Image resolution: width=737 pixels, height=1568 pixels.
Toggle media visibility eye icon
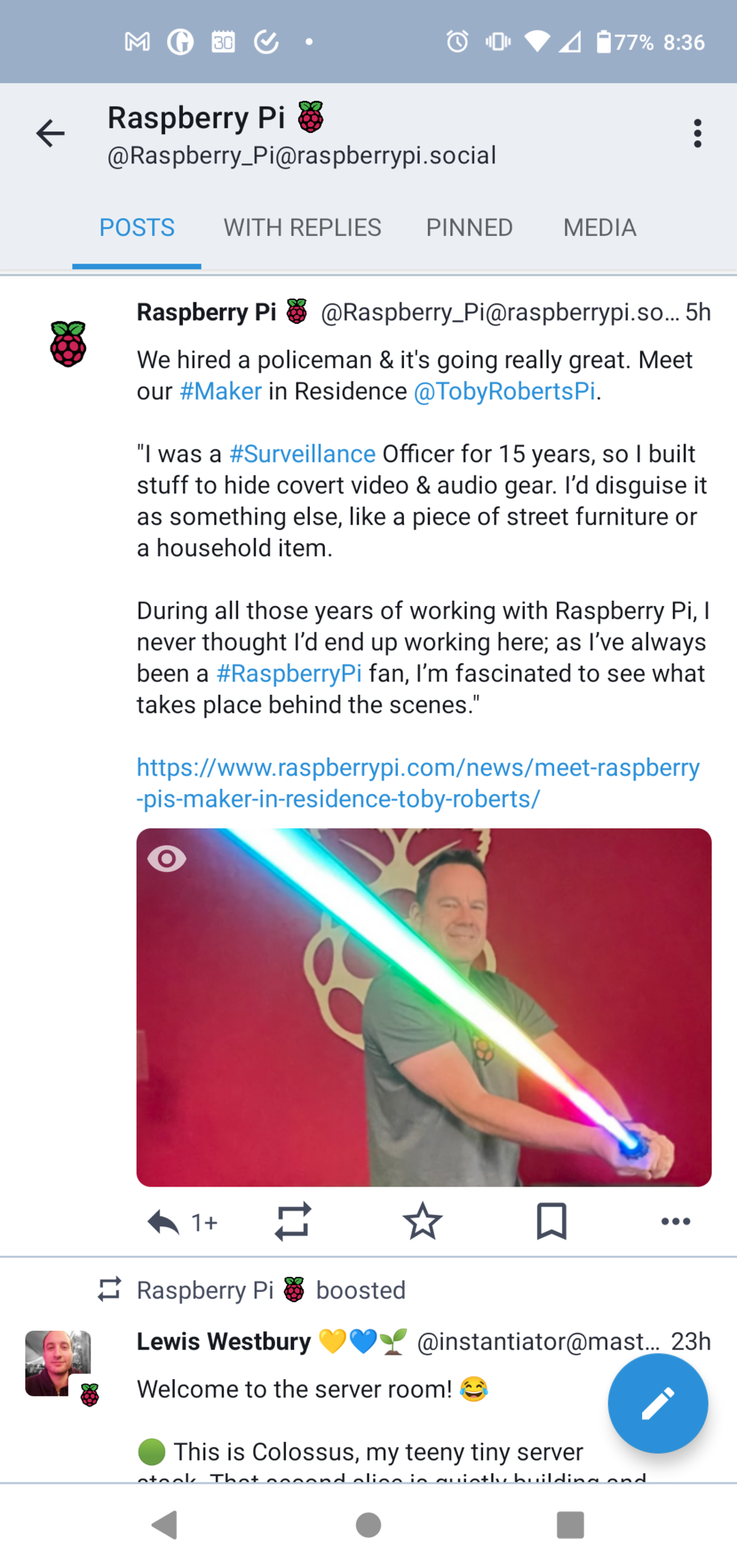(x=167, y=858)
